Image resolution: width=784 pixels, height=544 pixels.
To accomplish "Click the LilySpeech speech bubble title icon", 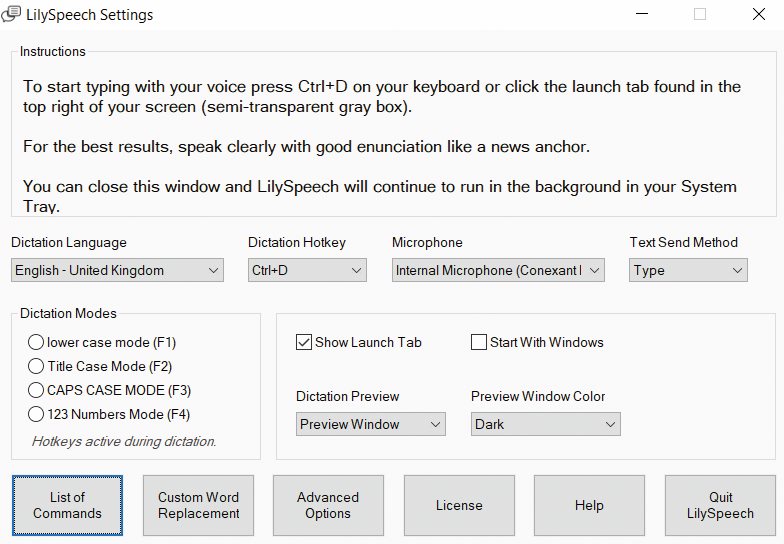I will click(11, 14).
